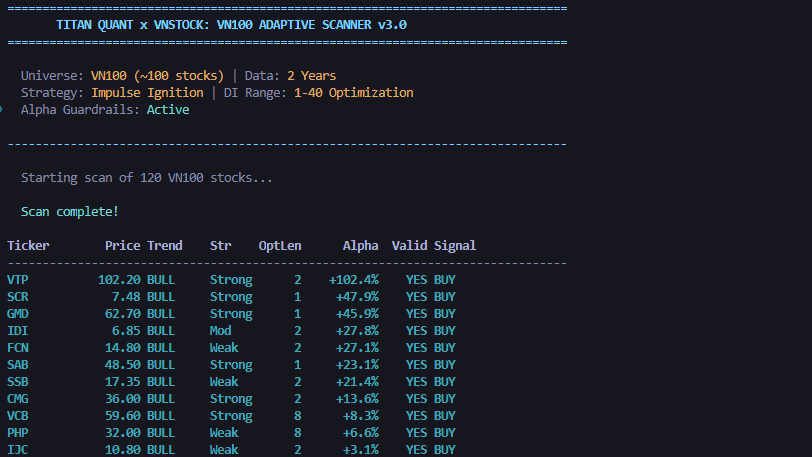Select the VCB ticker symbol

pos(18,416)
